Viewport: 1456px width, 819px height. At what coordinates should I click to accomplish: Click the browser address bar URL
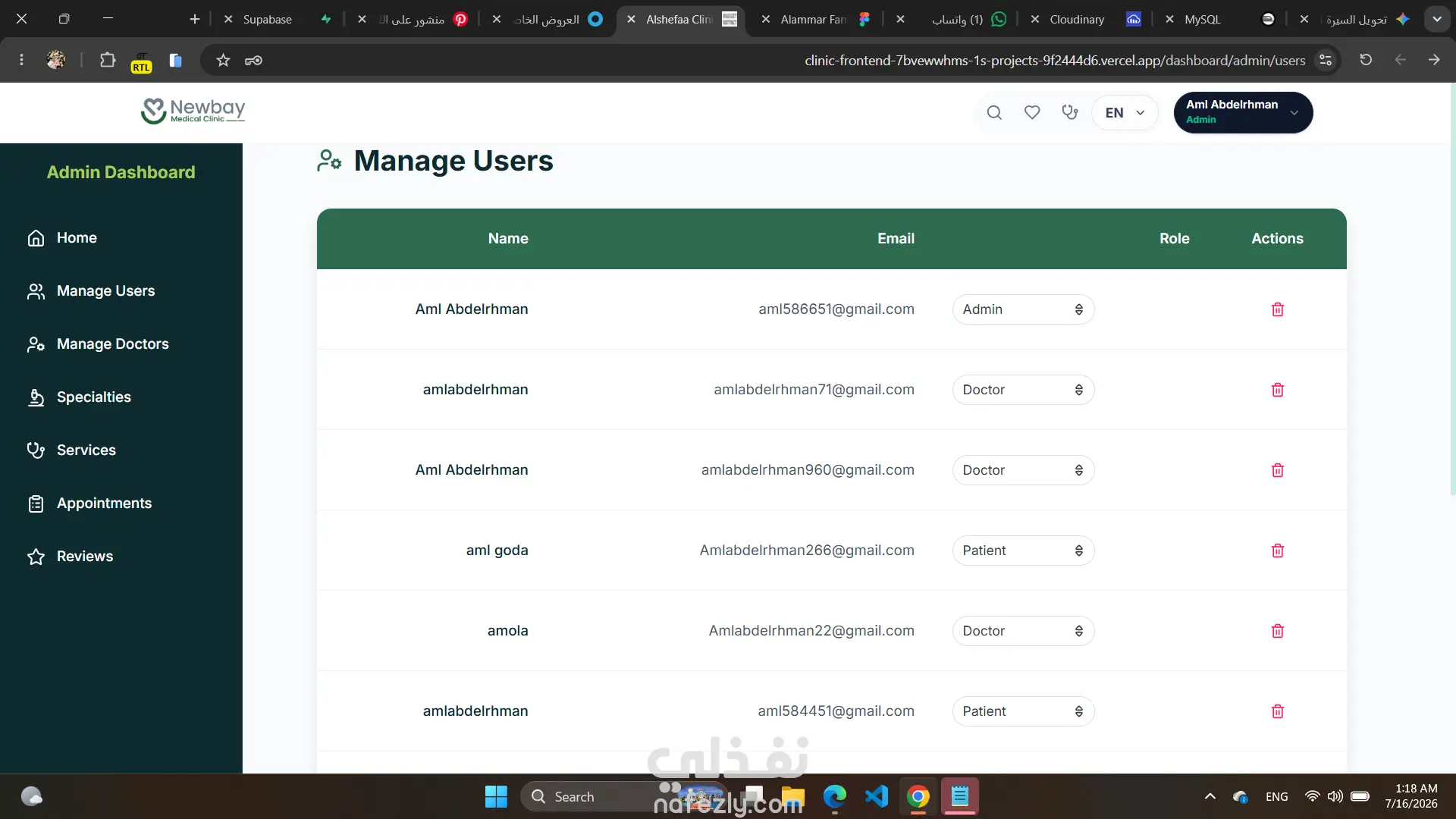1055,60
